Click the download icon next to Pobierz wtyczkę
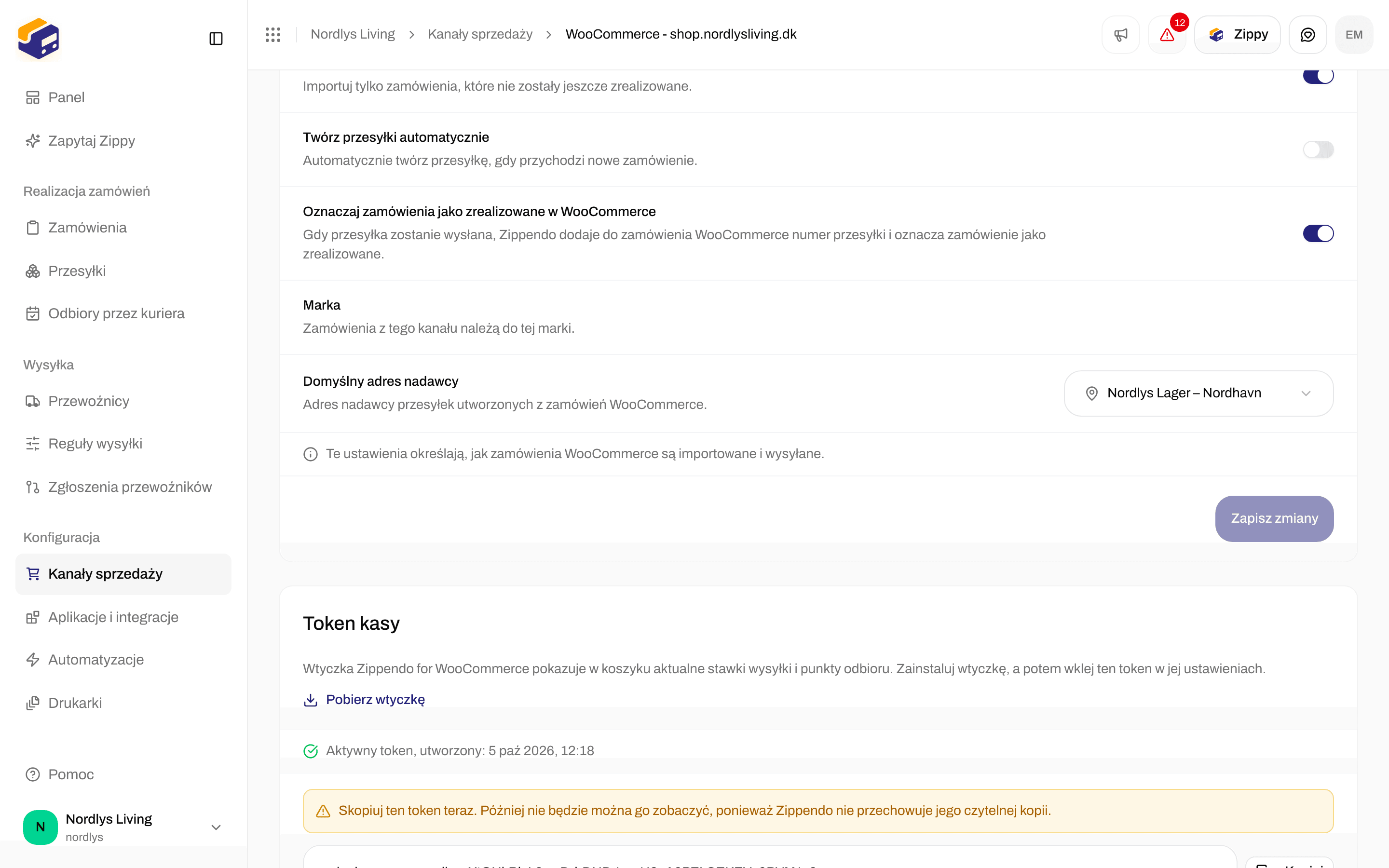Viewport: 1389px width, 868px height. [x=311, y=700]
